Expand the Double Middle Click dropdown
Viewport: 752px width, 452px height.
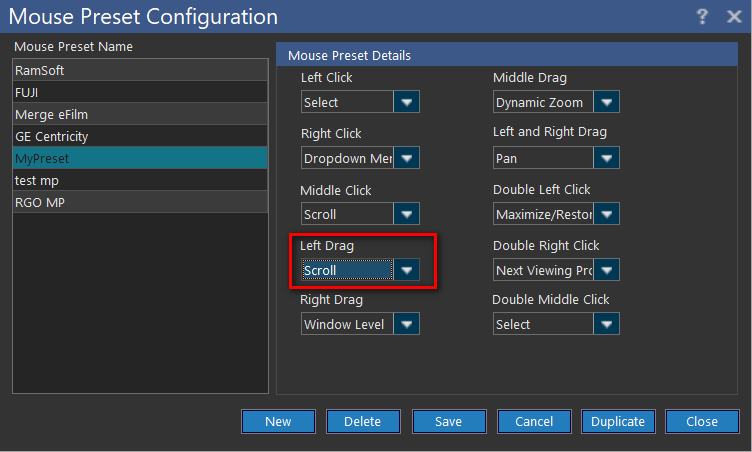(607, 324)
